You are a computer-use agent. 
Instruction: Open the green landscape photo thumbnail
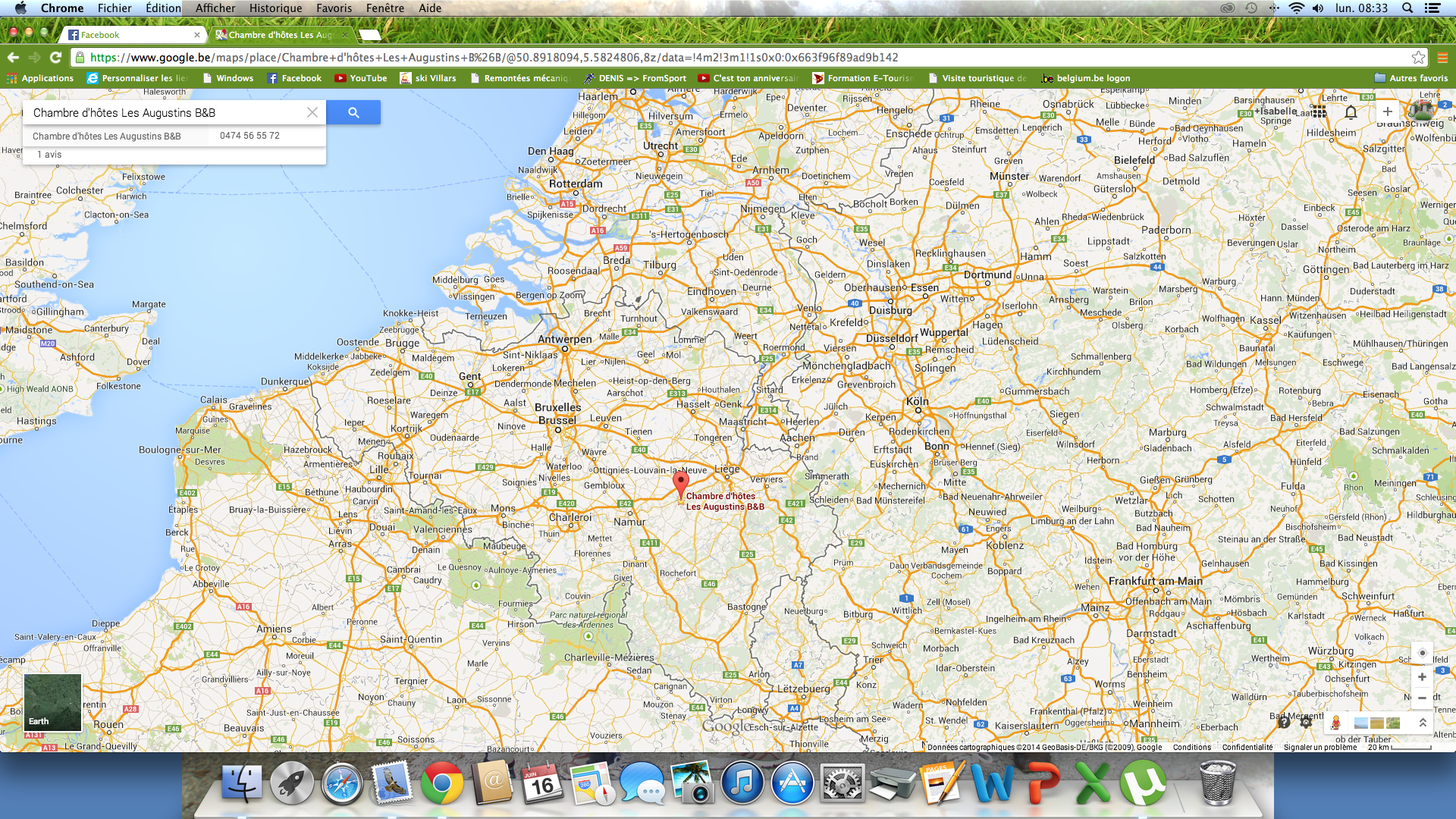click(x=1393, y=723)
